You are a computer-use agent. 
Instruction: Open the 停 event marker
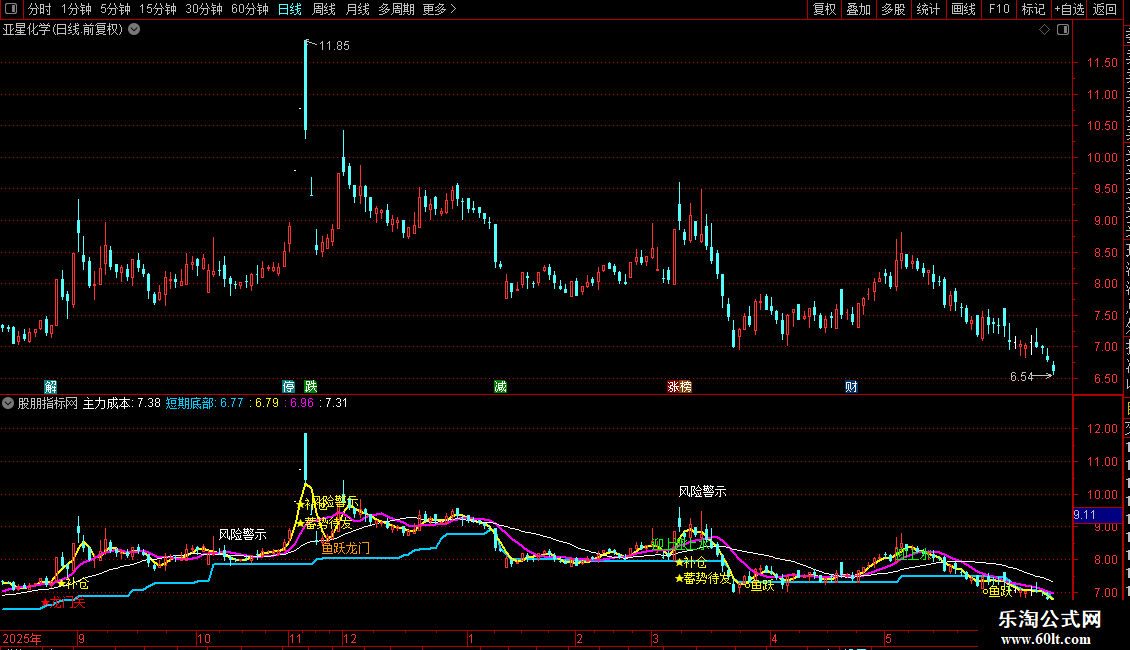[289, 387]
